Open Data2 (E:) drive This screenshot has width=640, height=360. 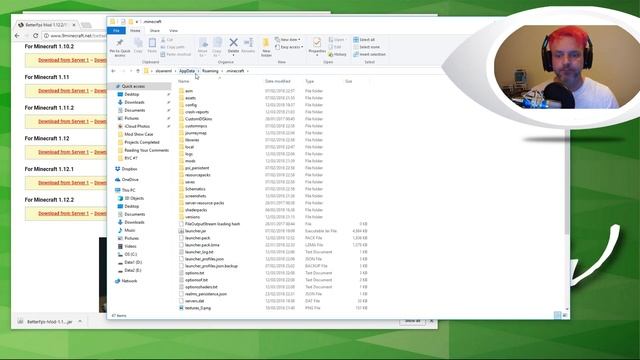click(130, 271)
